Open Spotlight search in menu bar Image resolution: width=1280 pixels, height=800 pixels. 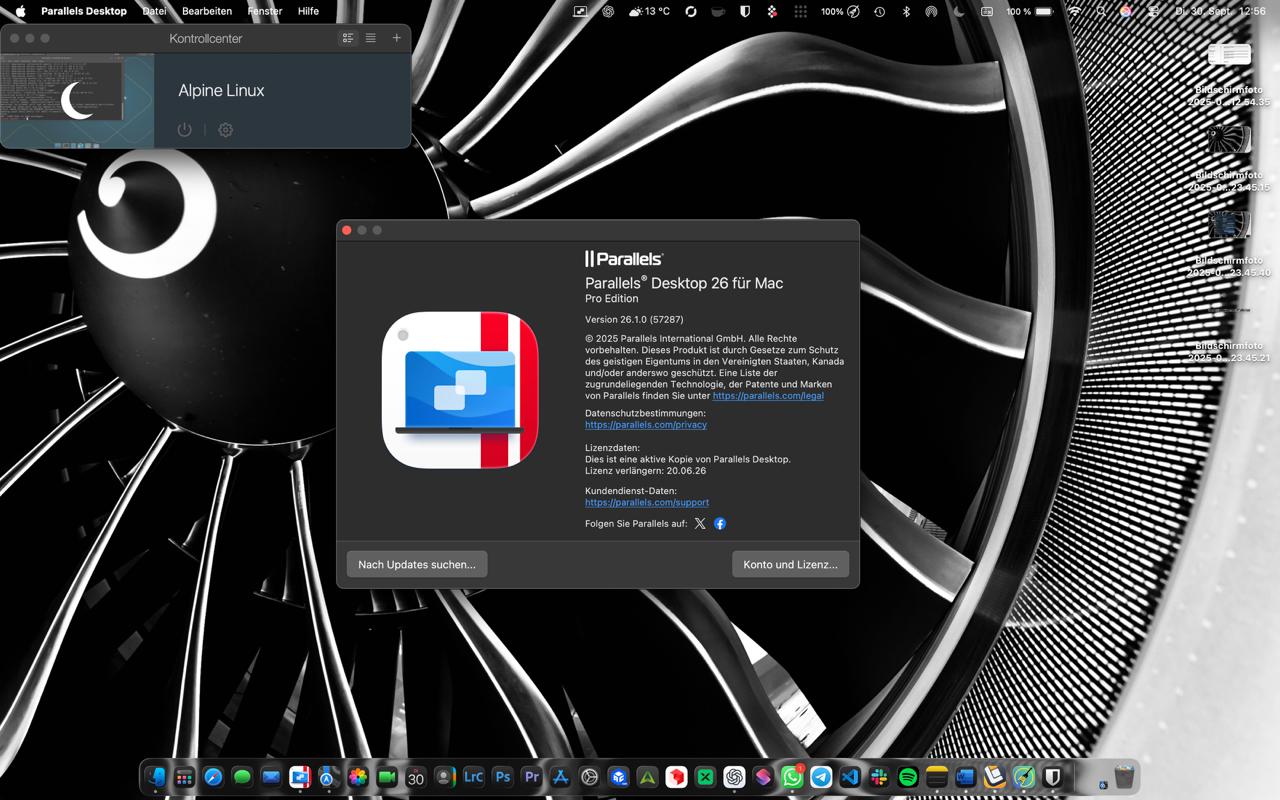[1101, 11]
